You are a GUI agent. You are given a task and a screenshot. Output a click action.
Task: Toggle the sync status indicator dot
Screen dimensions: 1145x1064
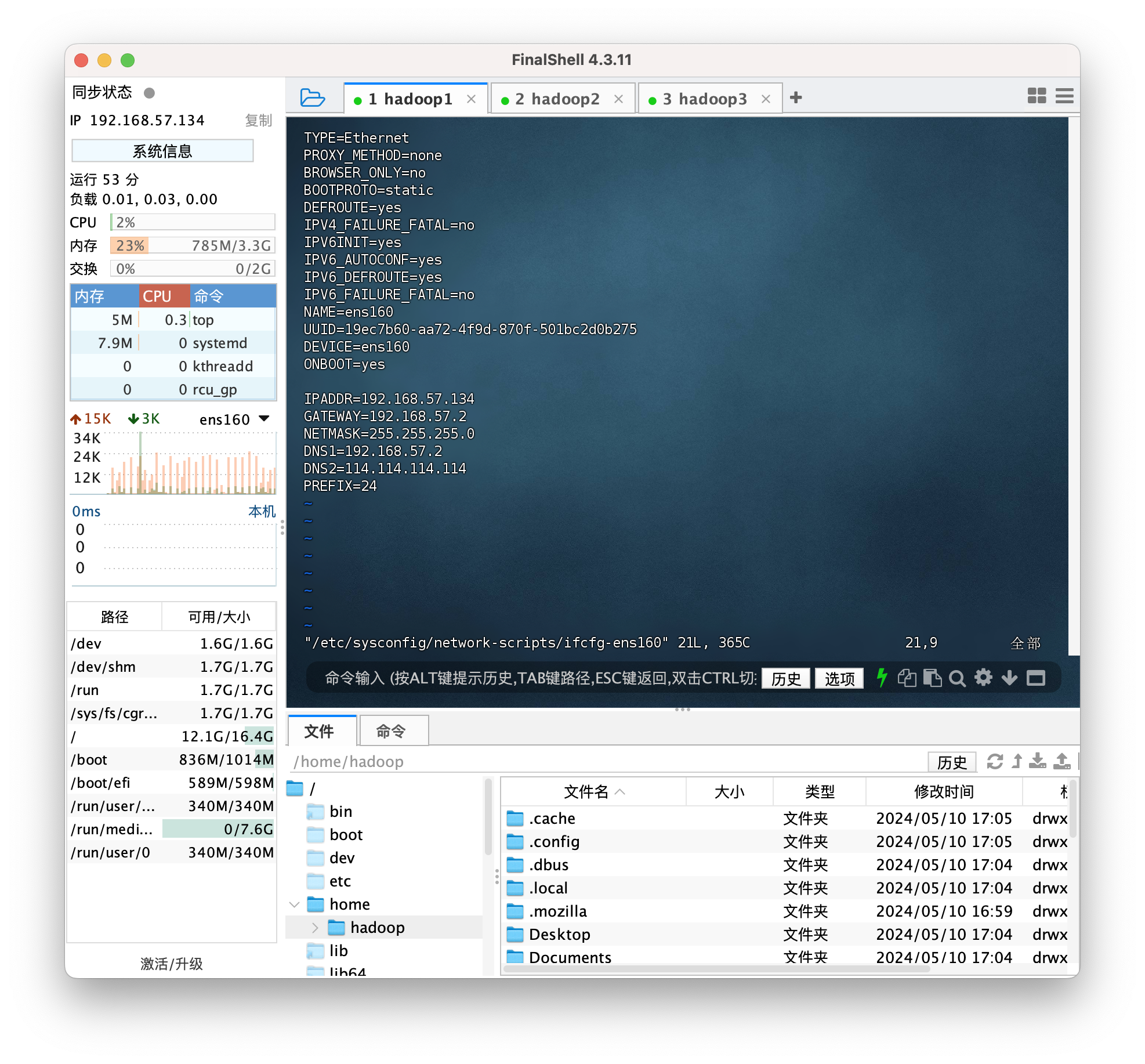(x=149, y=93)
